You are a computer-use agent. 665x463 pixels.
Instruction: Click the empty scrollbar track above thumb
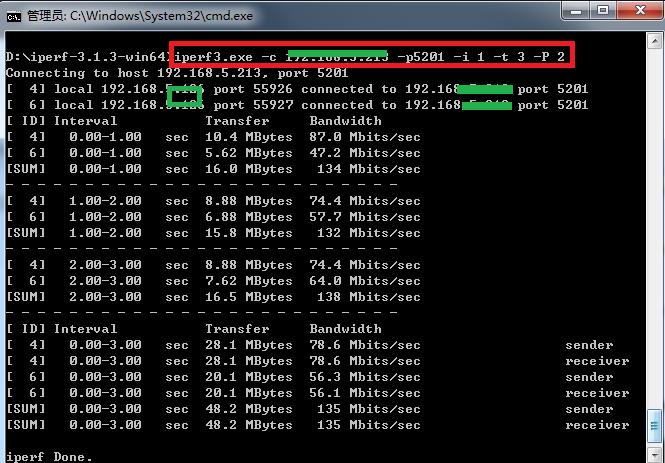coord(654,229)
